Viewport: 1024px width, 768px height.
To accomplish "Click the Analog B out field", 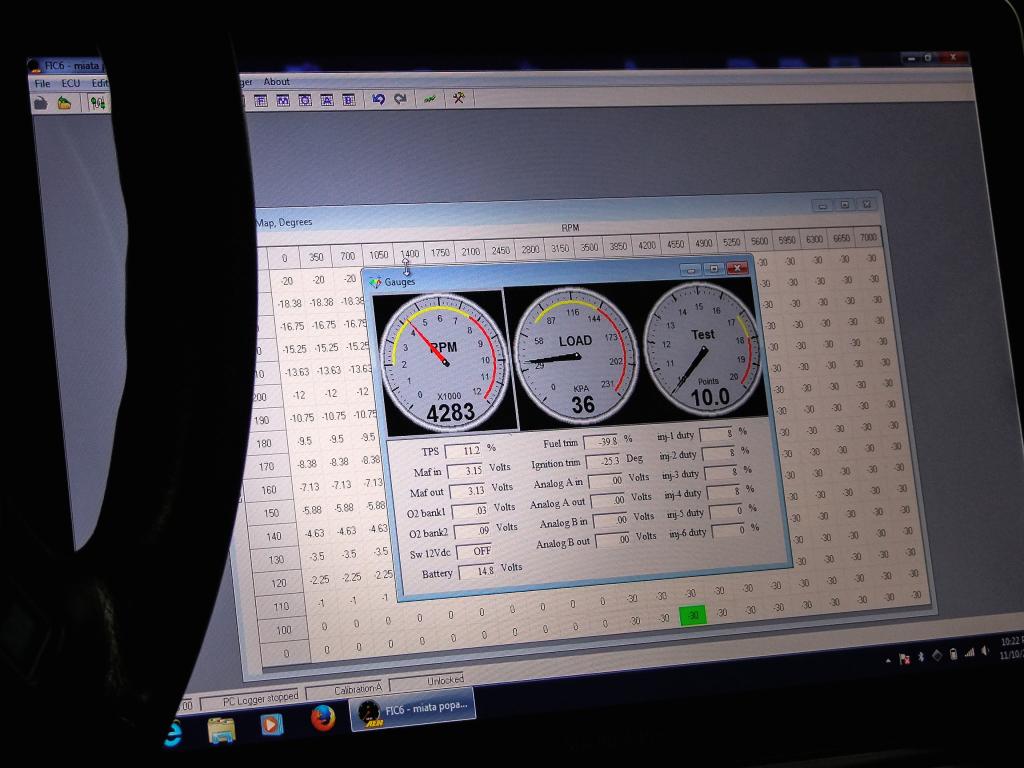I will 613,539.
